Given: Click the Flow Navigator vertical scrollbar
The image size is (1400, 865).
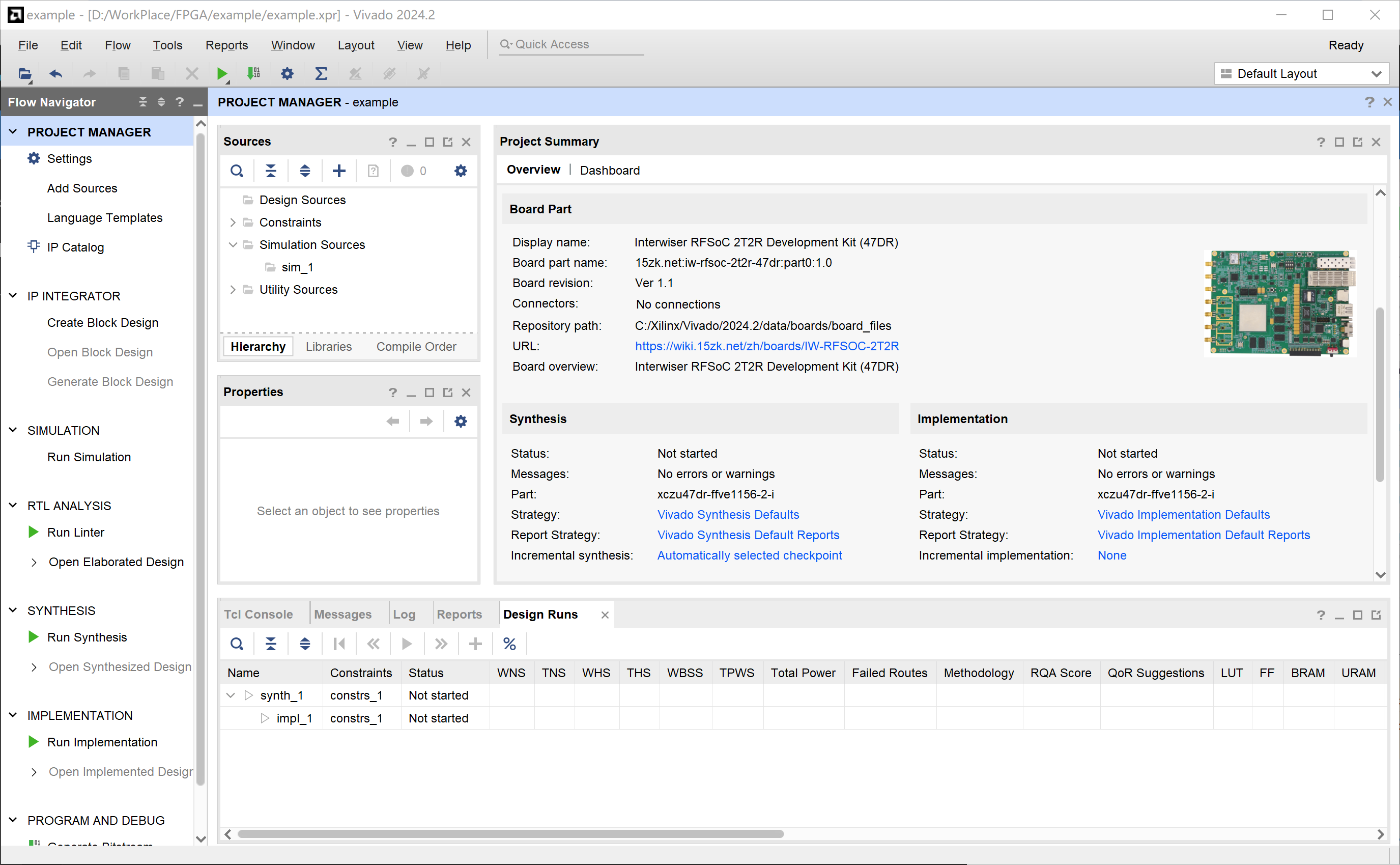Looking at the screenshot, I should pos(200,459).
